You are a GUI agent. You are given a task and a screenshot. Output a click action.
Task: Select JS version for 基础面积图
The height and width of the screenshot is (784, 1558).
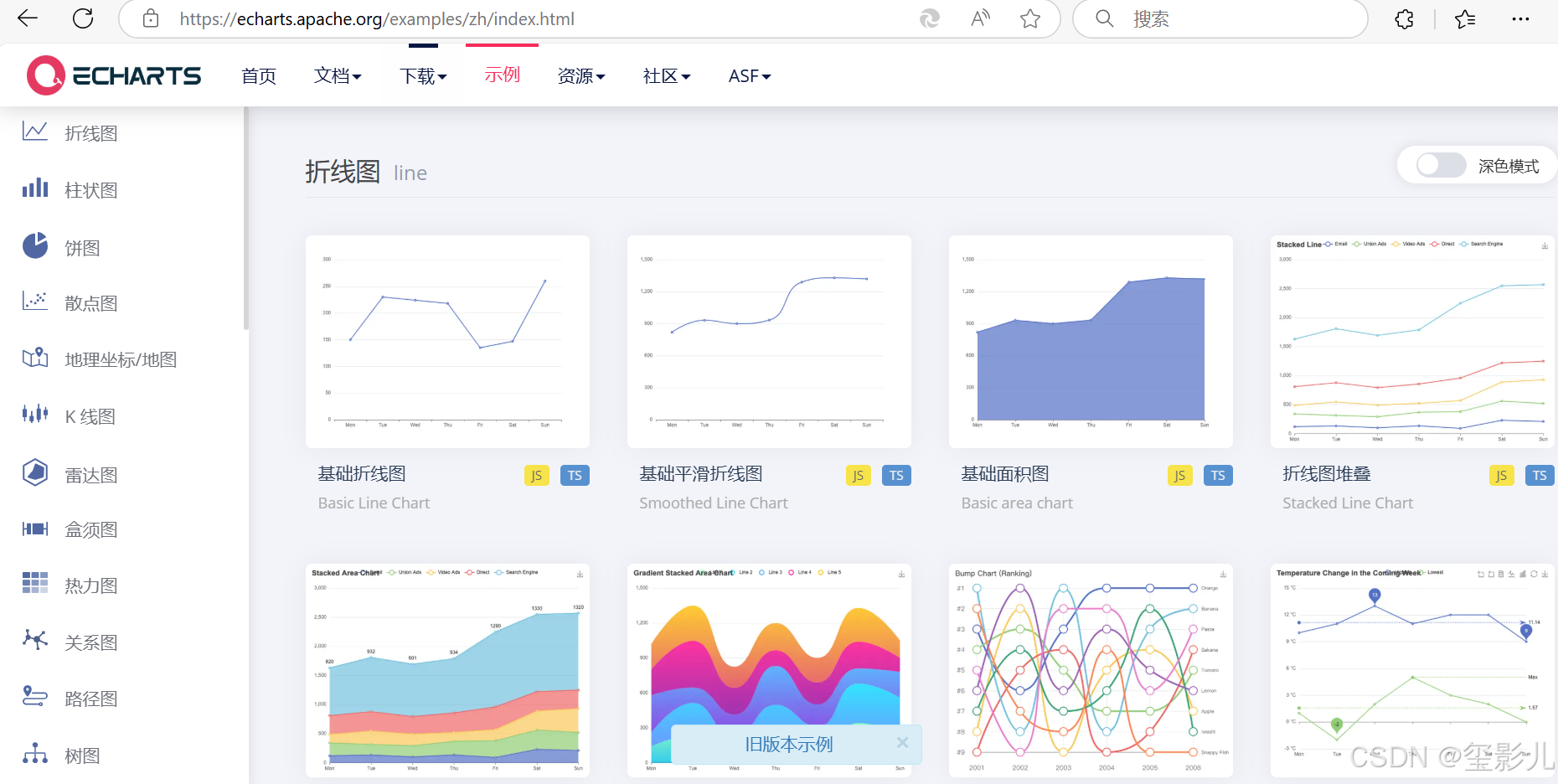pyautogui.click(x=1179, y=475)
